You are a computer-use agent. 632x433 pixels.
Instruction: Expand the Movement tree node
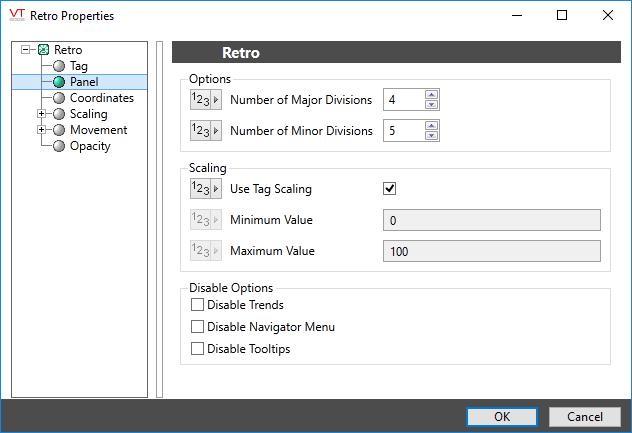click(x=41, y=130)
